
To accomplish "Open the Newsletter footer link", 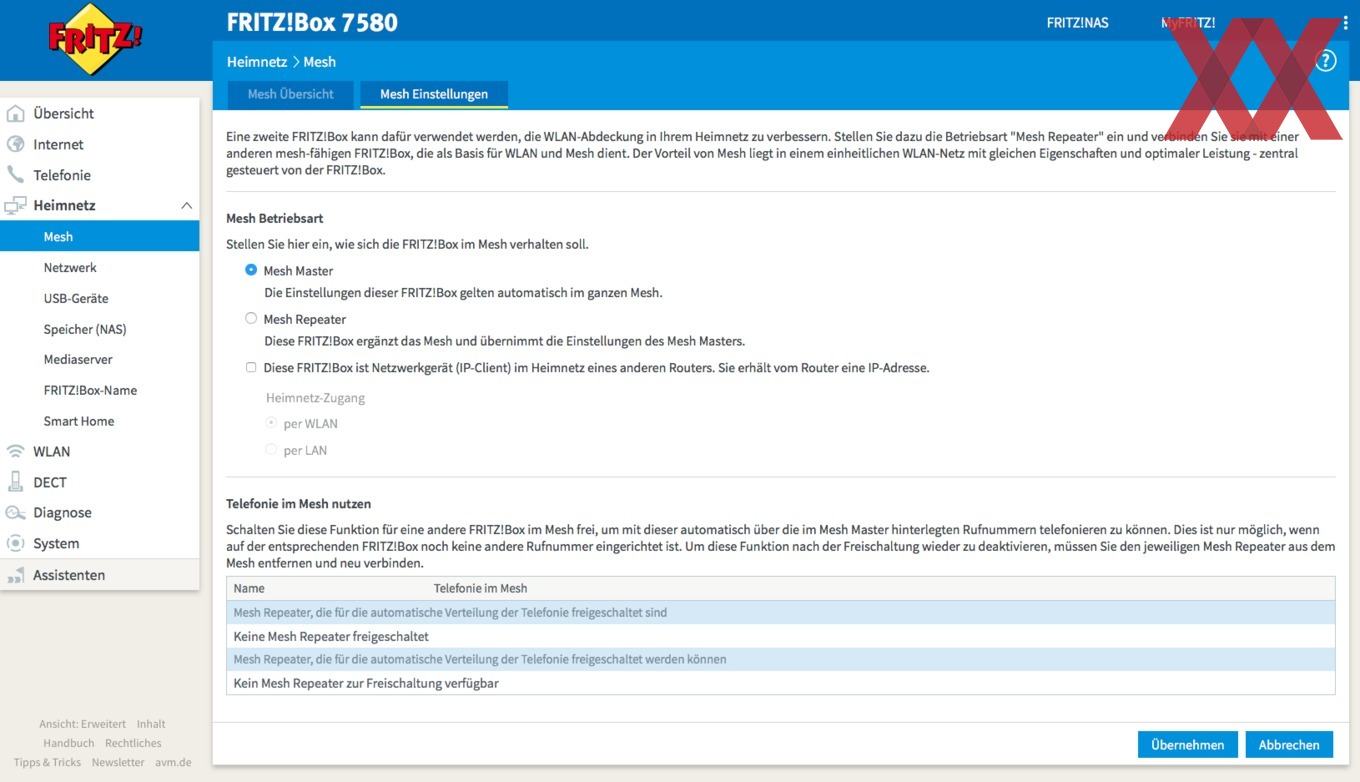I will tap(118, 762).
